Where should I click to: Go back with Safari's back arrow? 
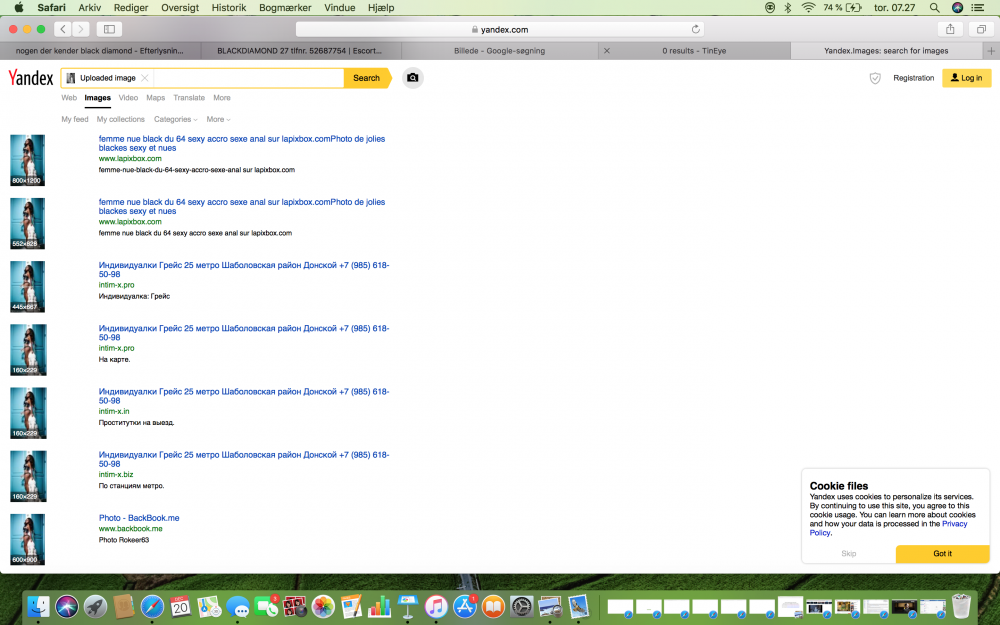tap(62, 29)
